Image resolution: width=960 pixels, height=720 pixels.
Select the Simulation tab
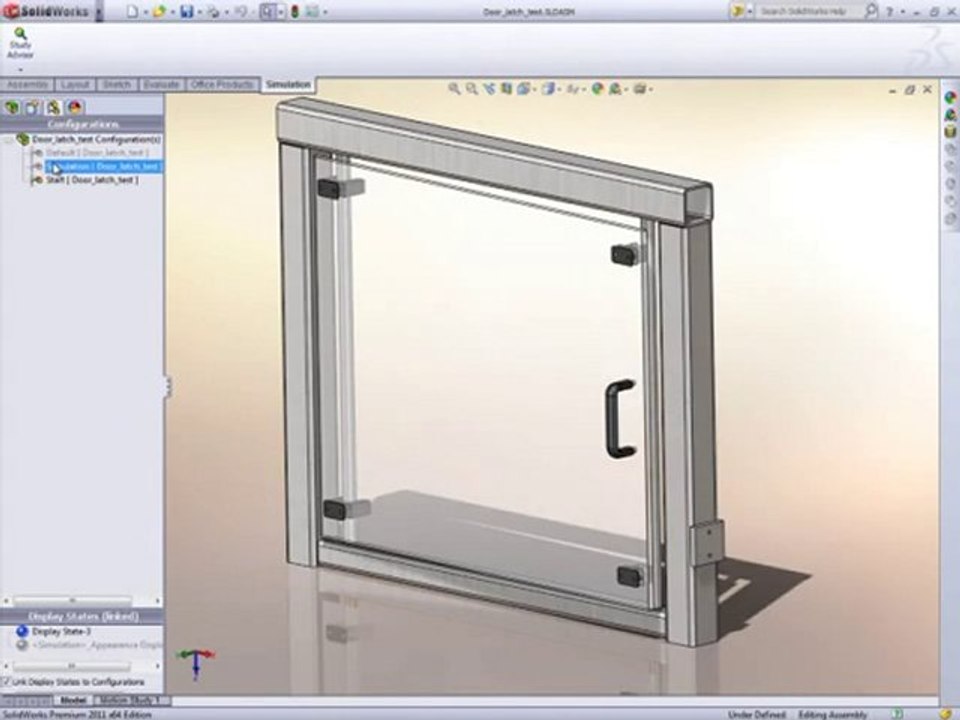coord(288,84)
